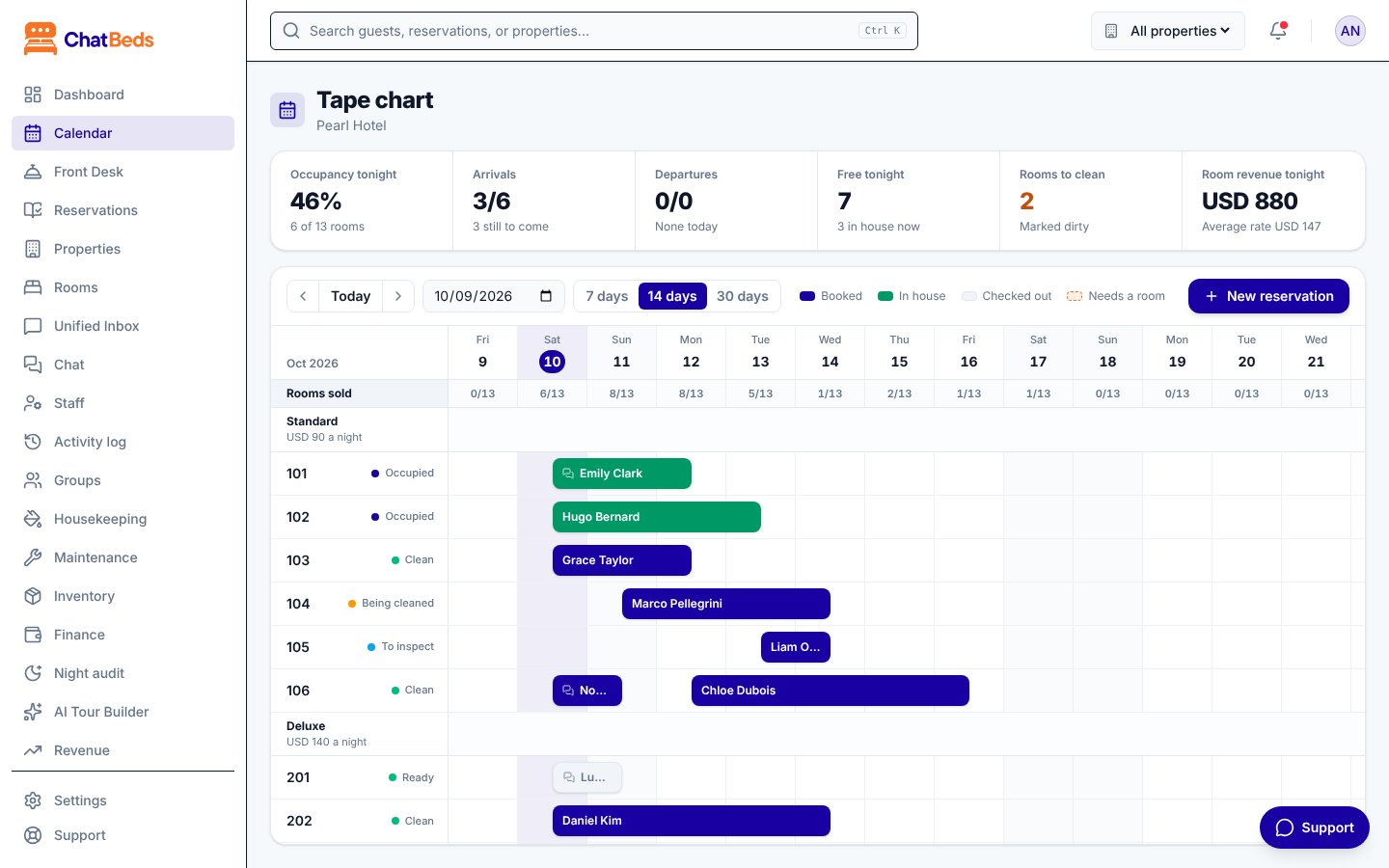
Task: Open the Activity log menu item
Action: click(123, 442)
